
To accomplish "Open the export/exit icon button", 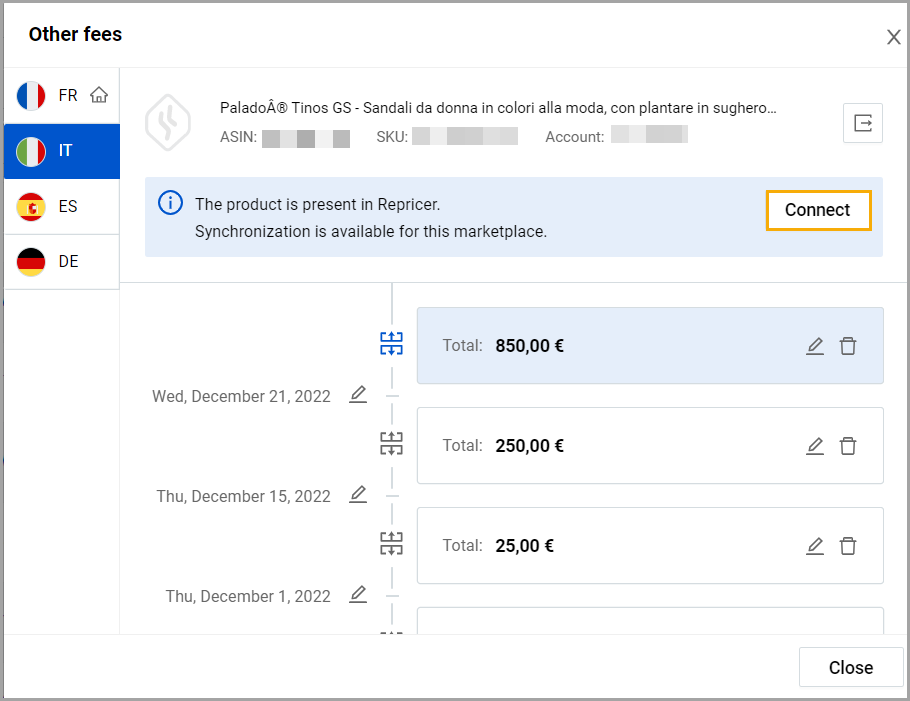I will (862, 123).
